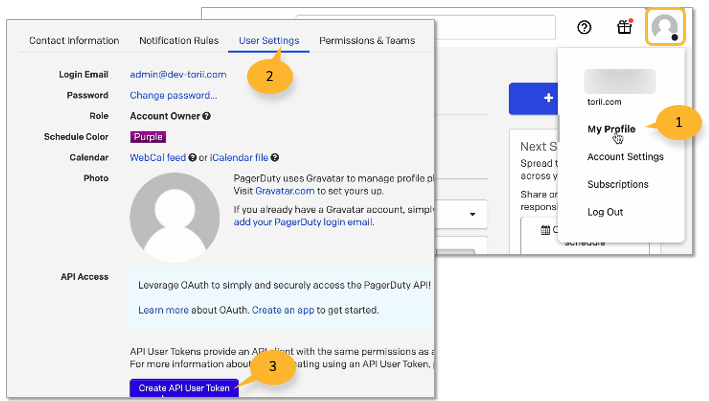
Task: Click the Learn more OAuth link
Action: [163, 311]
